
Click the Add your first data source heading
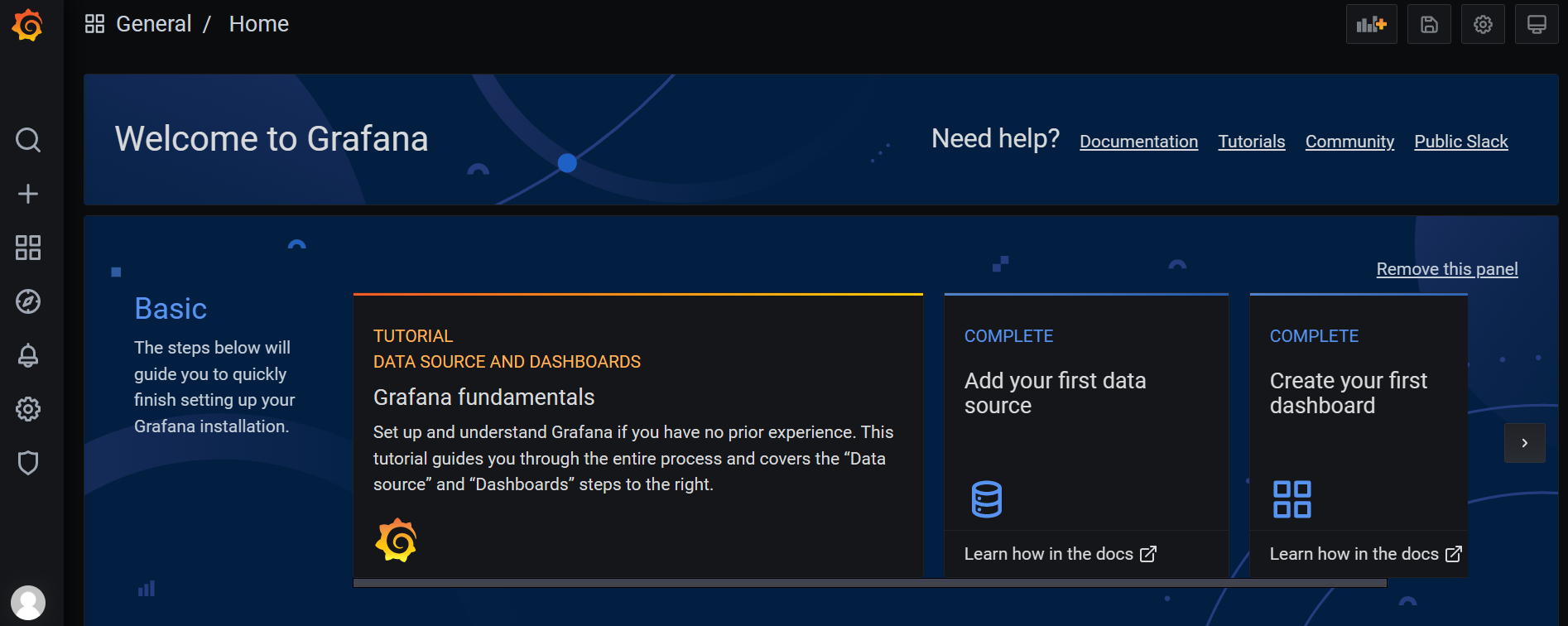(1056, 393)
